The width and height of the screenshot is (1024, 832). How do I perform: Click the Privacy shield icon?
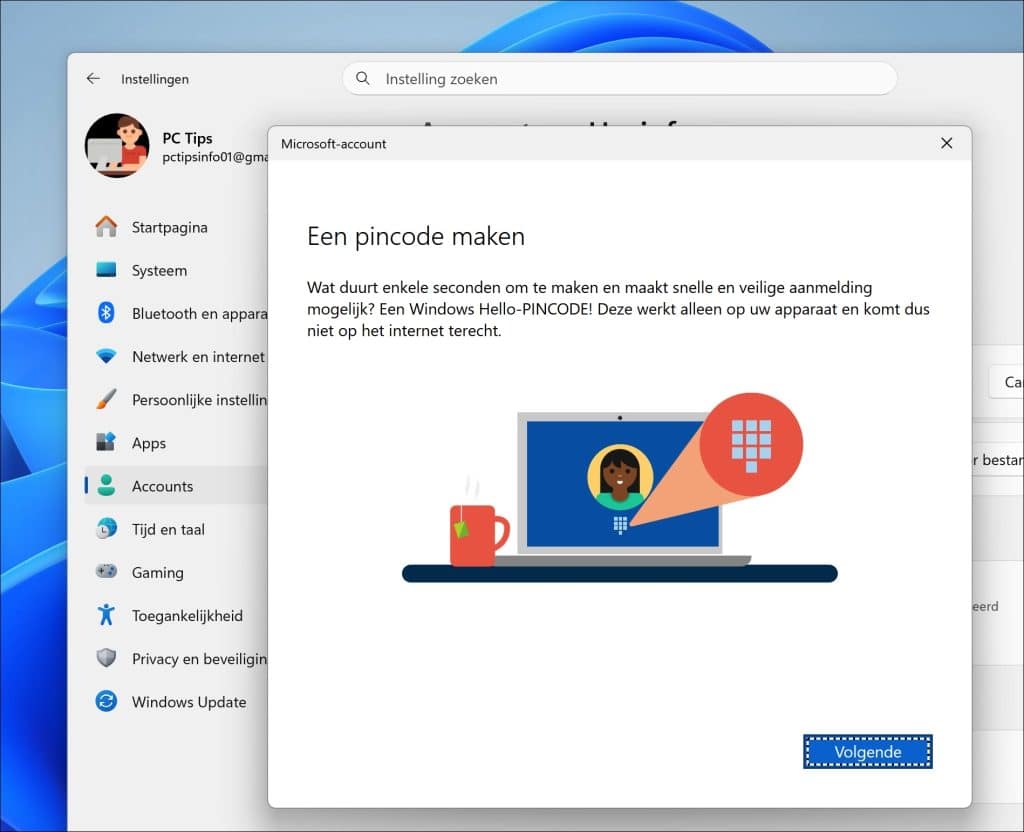coord(106,658)
